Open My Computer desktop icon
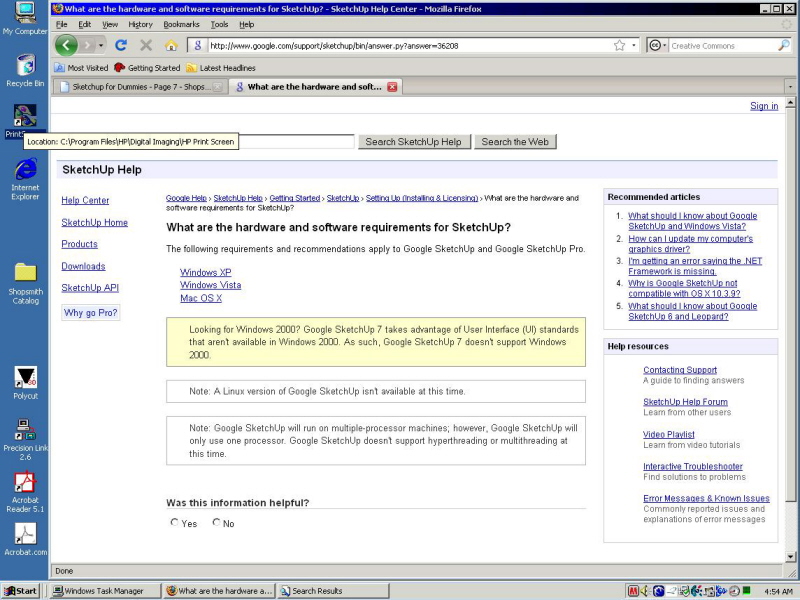This screenshot has height=600, width=800. click(x=25, y=18)
